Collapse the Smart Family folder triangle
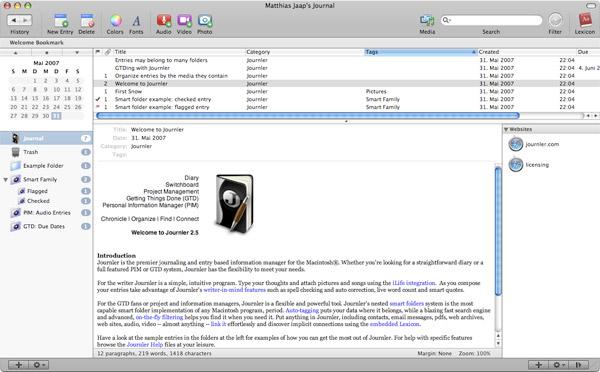 pyautogui.click(x=6, y=179)
